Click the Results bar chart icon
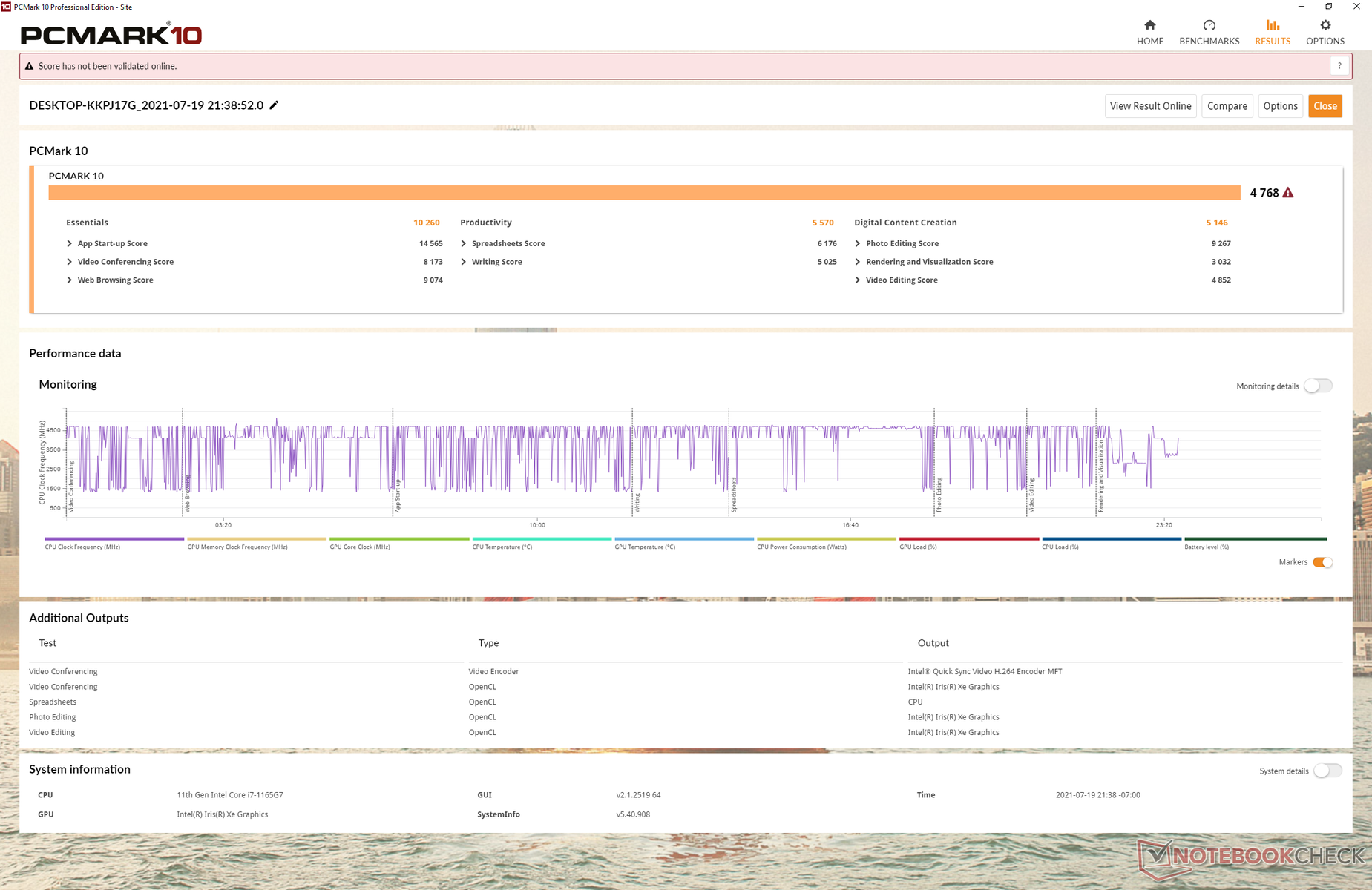Screen dimensions: 1372x890 1273,25
